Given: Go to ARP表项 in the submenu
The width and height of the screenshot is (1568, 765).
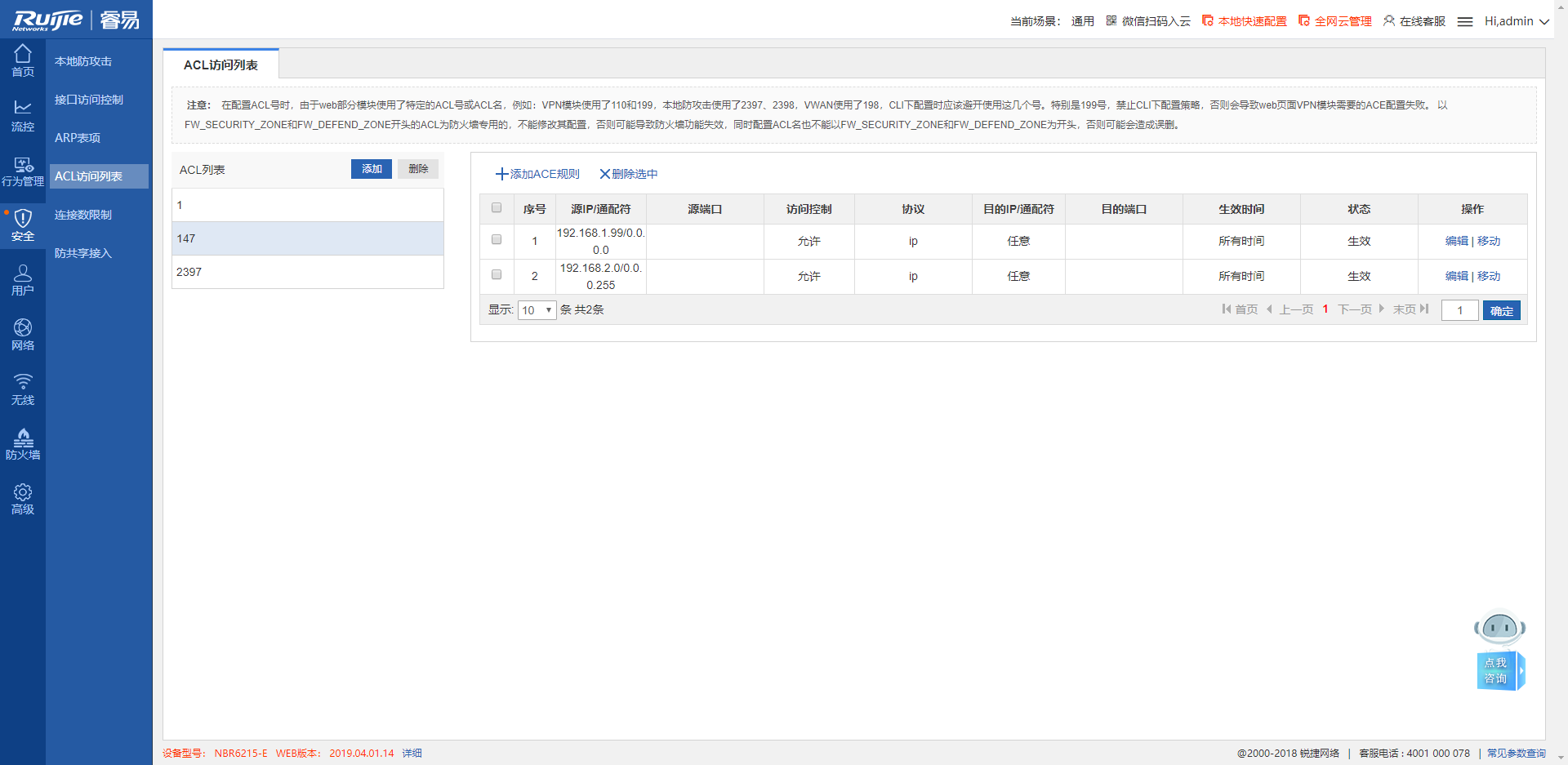Looking at the screenshot, I should pyautogui.click(x=78, y=138).
